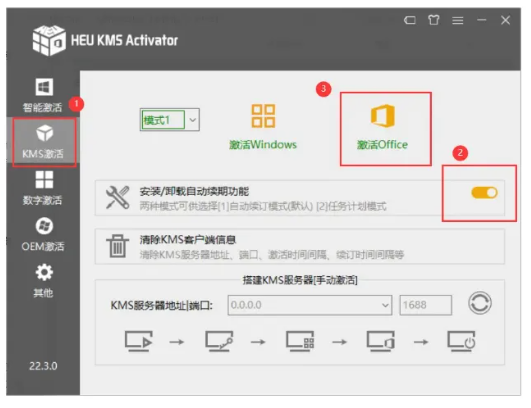Click the monitor with grid step icon
This screenshot has height=408, width=531.
(x=300, y=341)
